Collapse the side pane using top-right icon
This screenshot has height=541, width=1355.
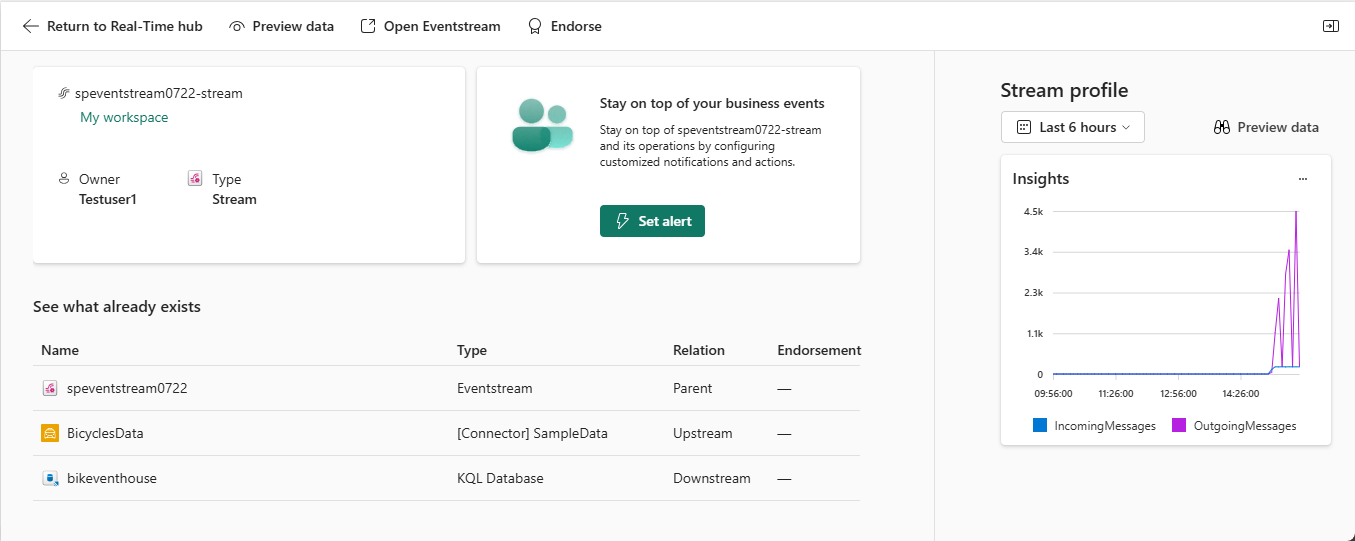point(1330,26)
